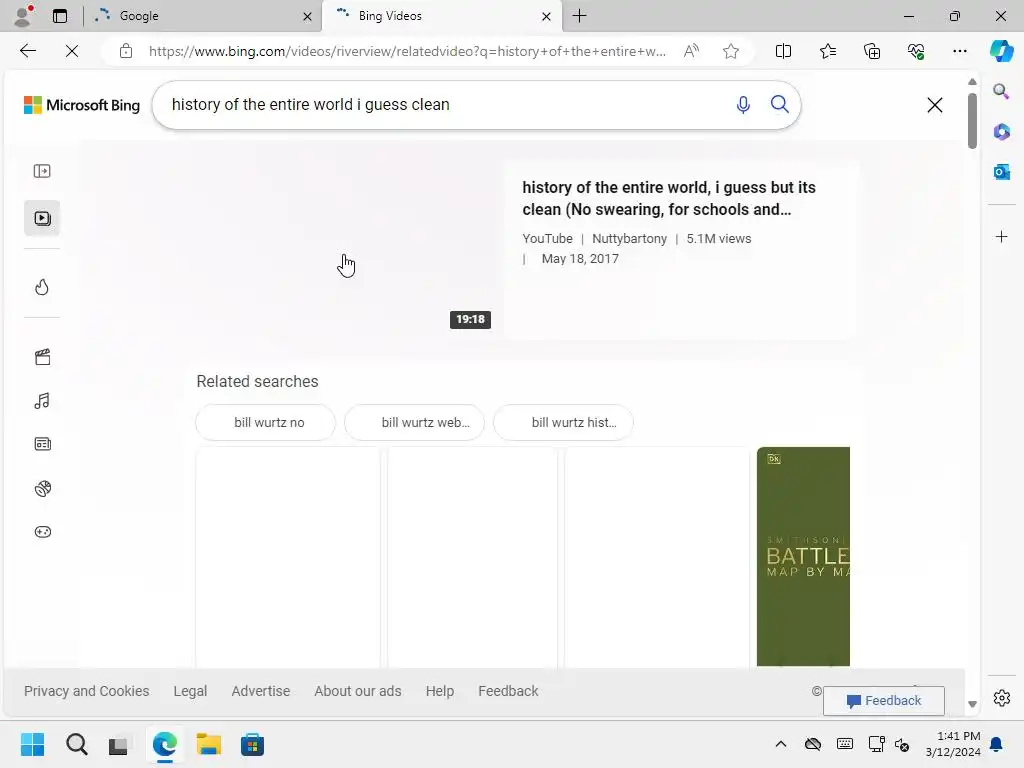Select related search bill wurtz no
Screen dimensions: 1024x768
pos(266,423)
